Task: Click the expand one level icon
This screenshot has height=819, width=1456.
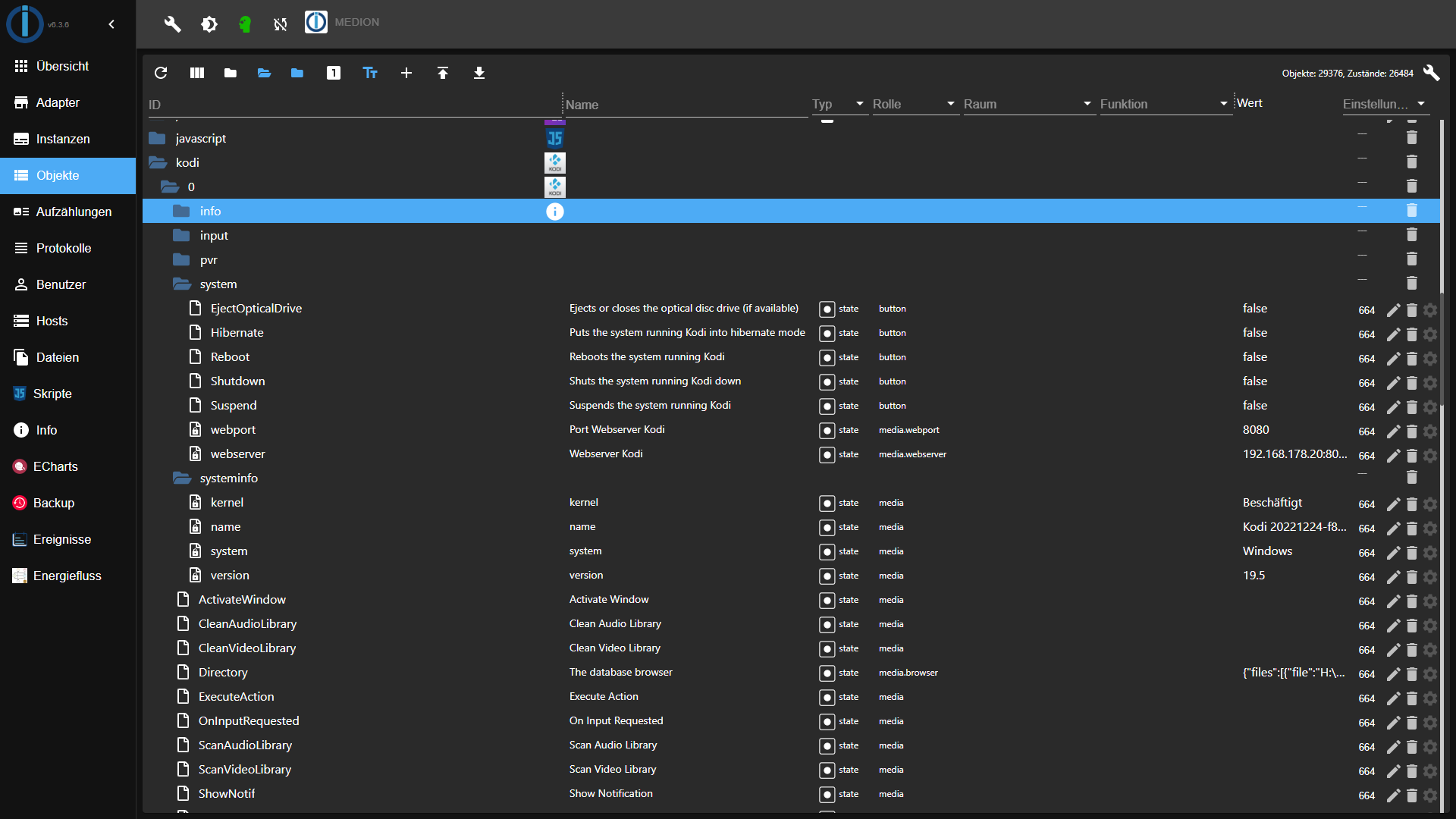Action: click(334, 73)
